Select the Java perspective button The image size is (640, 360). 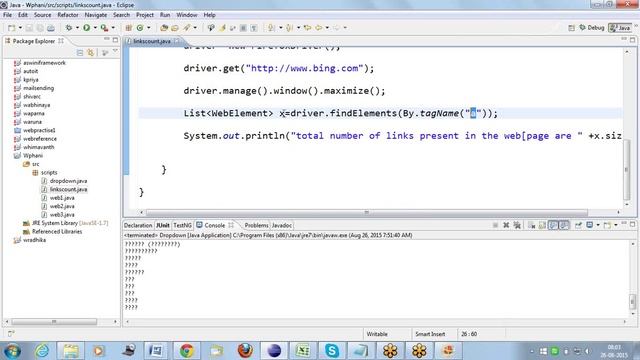620,28
